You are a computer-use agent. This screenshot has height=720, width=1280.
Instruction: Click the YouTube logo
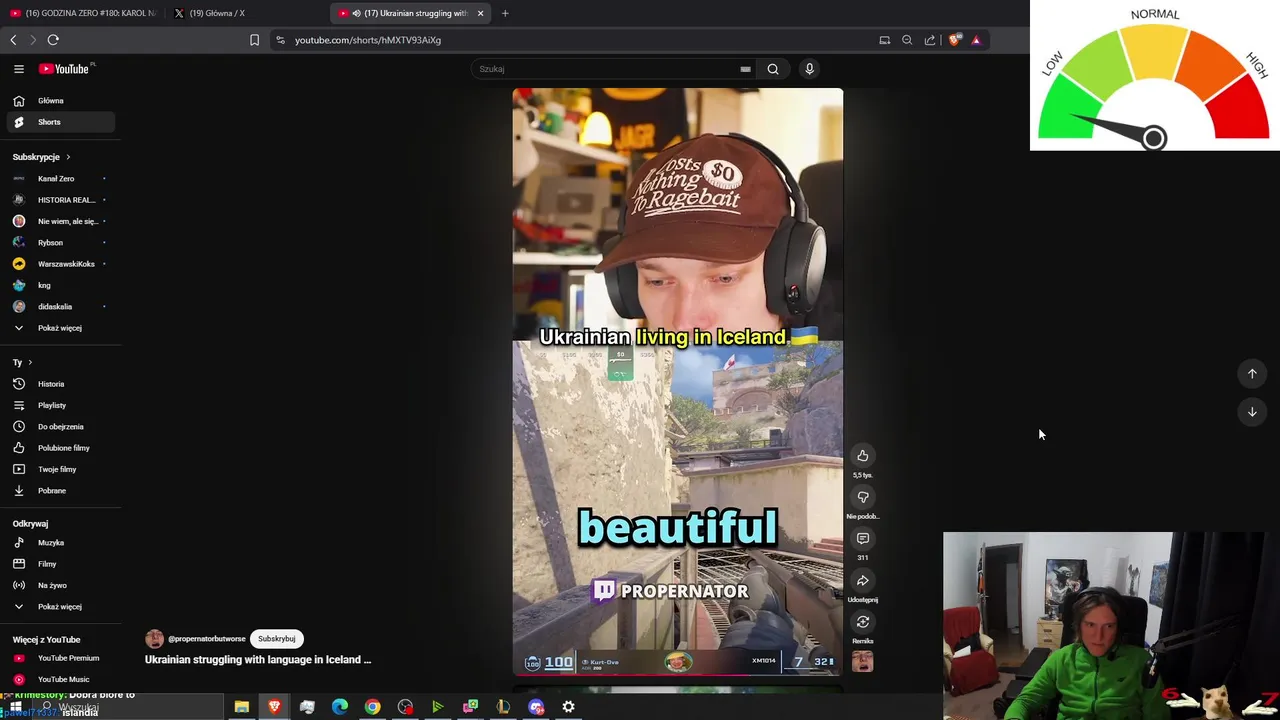(x=66, y=69)
